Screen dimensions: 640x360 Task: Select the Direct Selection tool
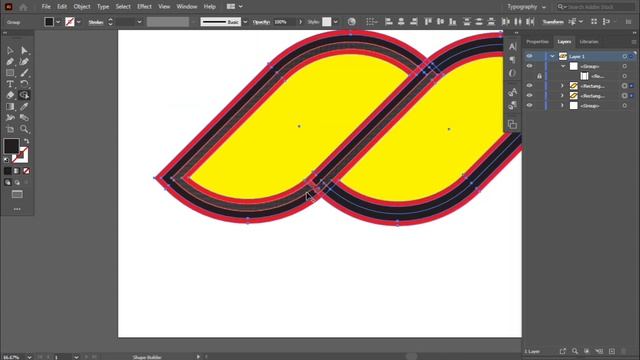pos(24,51)
